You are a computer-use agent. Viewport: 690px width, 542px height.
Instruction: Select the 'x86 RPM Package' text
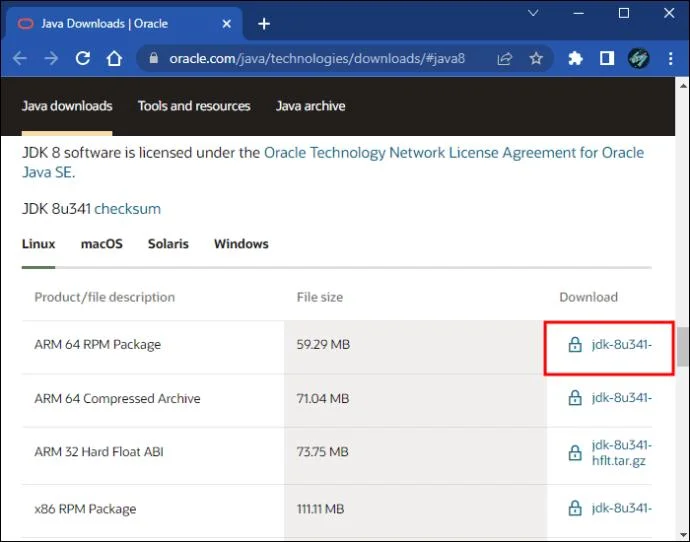pos(85,509)
